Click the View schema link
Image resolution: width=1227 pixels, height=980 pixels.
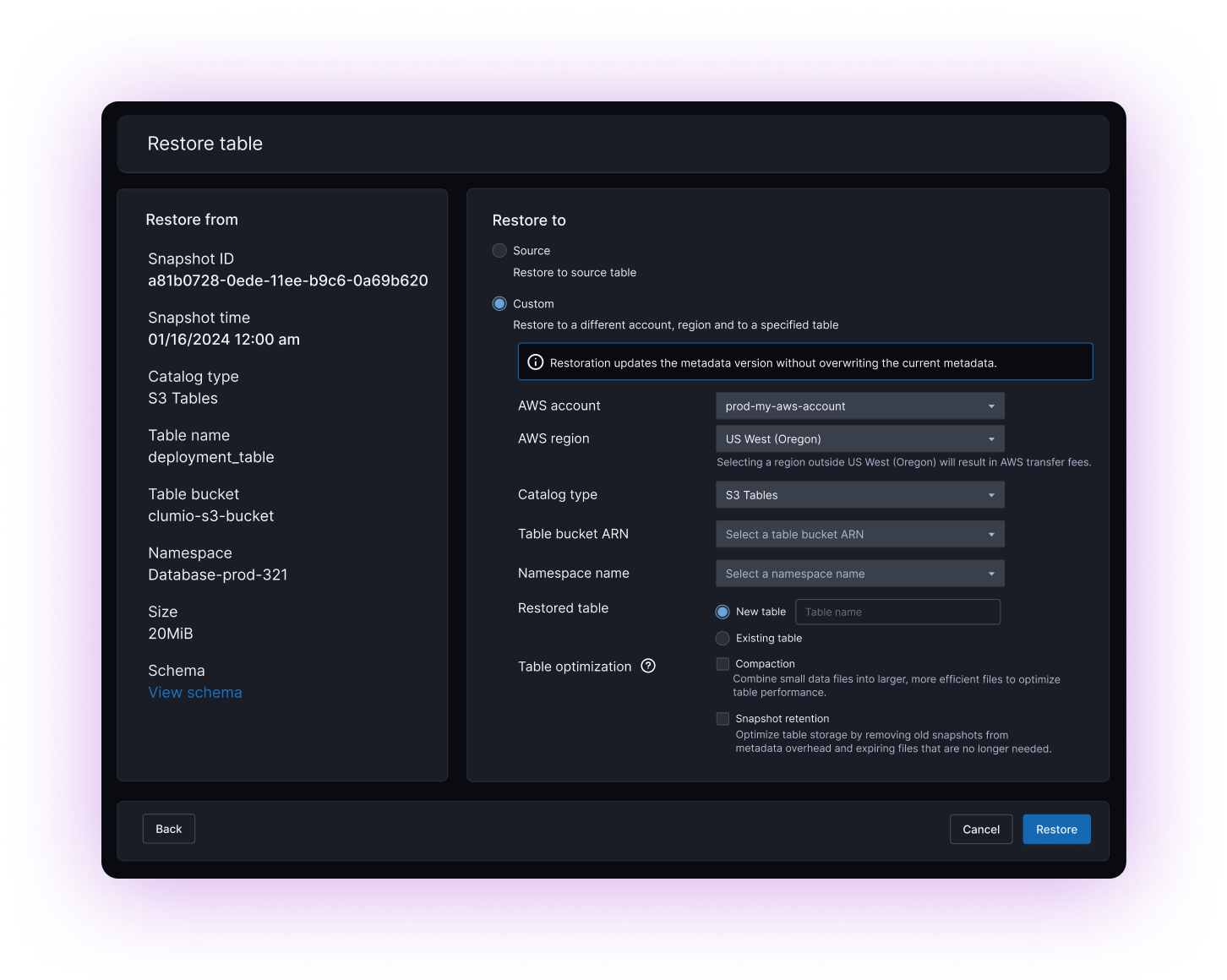pos(195,693)
